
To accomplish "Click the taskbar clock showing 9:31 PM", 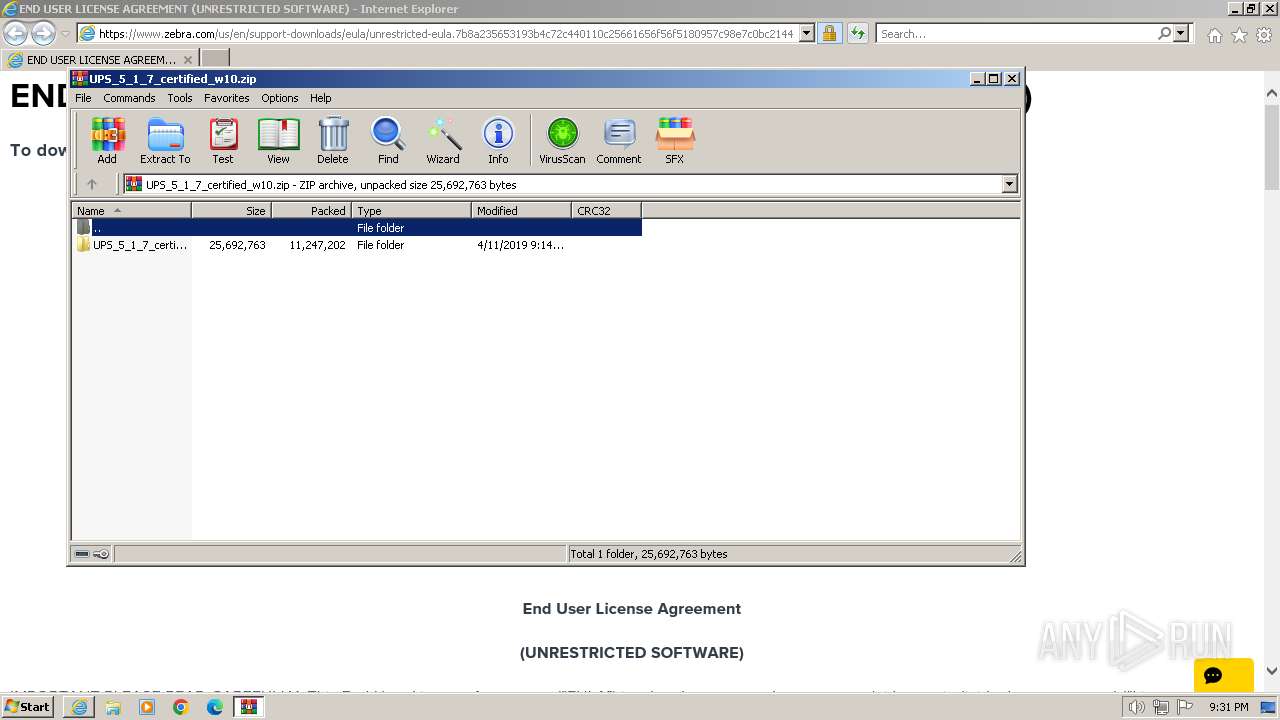I will (1228, 707).
